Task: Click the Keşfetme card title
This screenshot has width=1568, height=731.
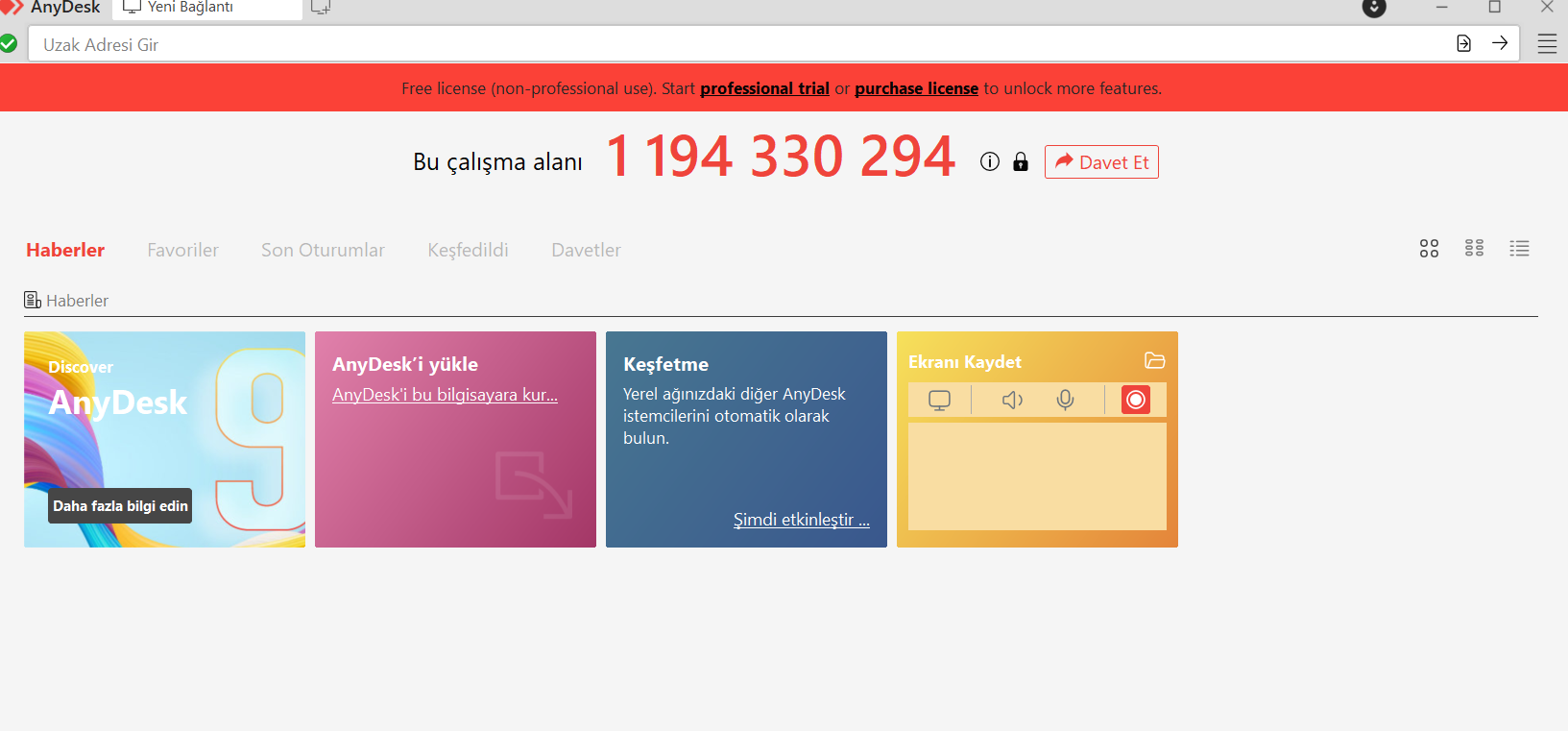Action: [665, 364]
